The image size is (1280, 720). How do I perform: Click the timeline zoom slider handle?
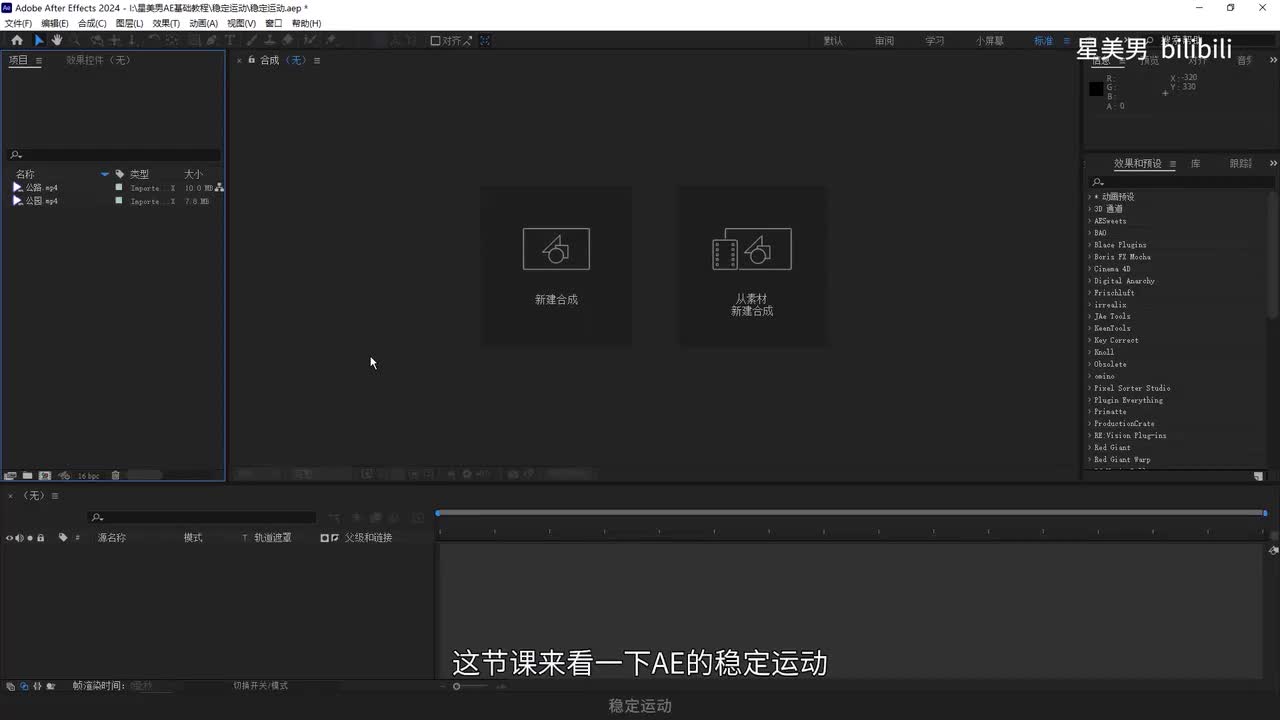pyautogui.click(x=456, y=686)
